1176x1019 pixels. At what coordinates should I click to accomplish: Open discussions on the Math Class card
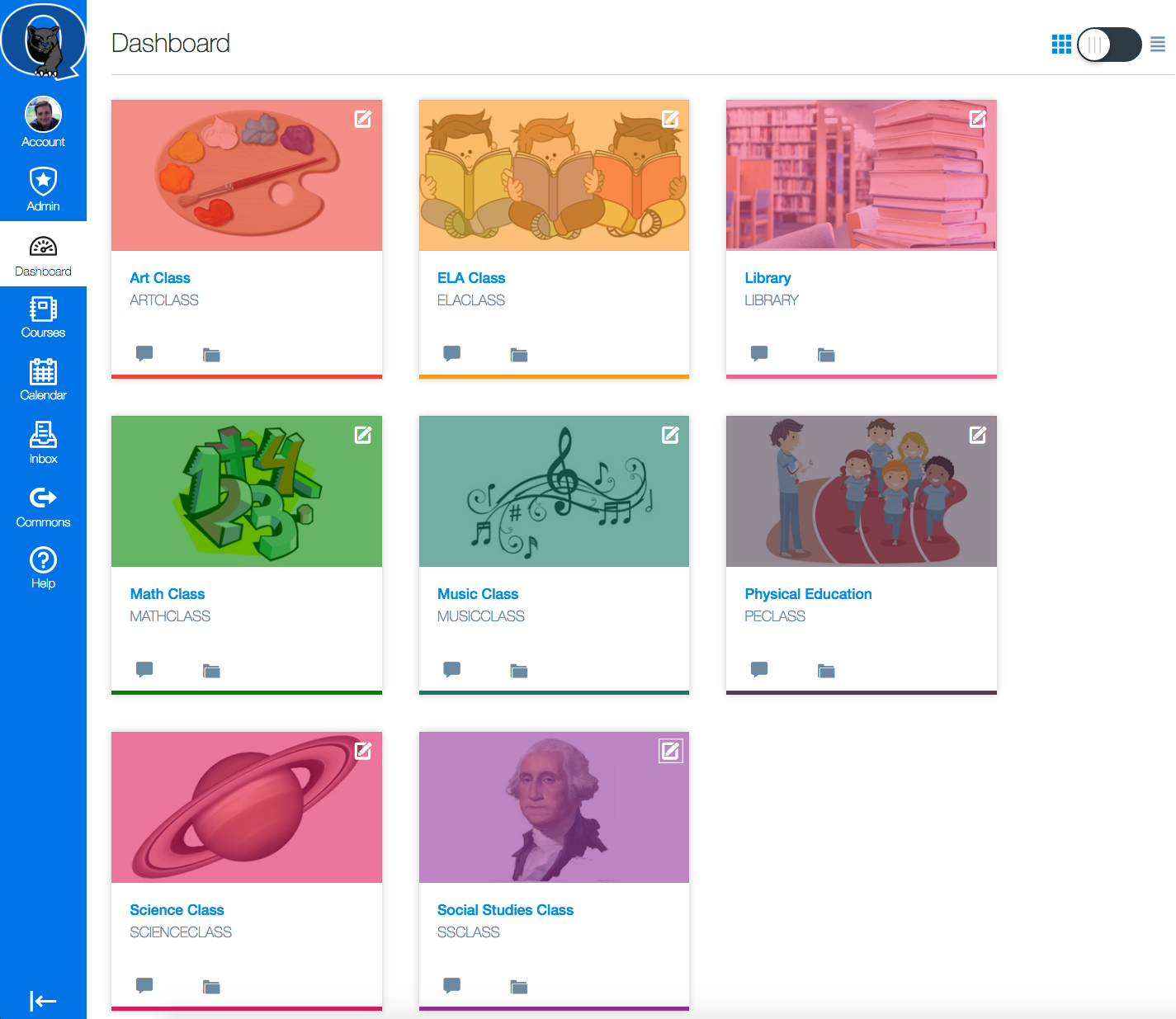click(144, 670)
